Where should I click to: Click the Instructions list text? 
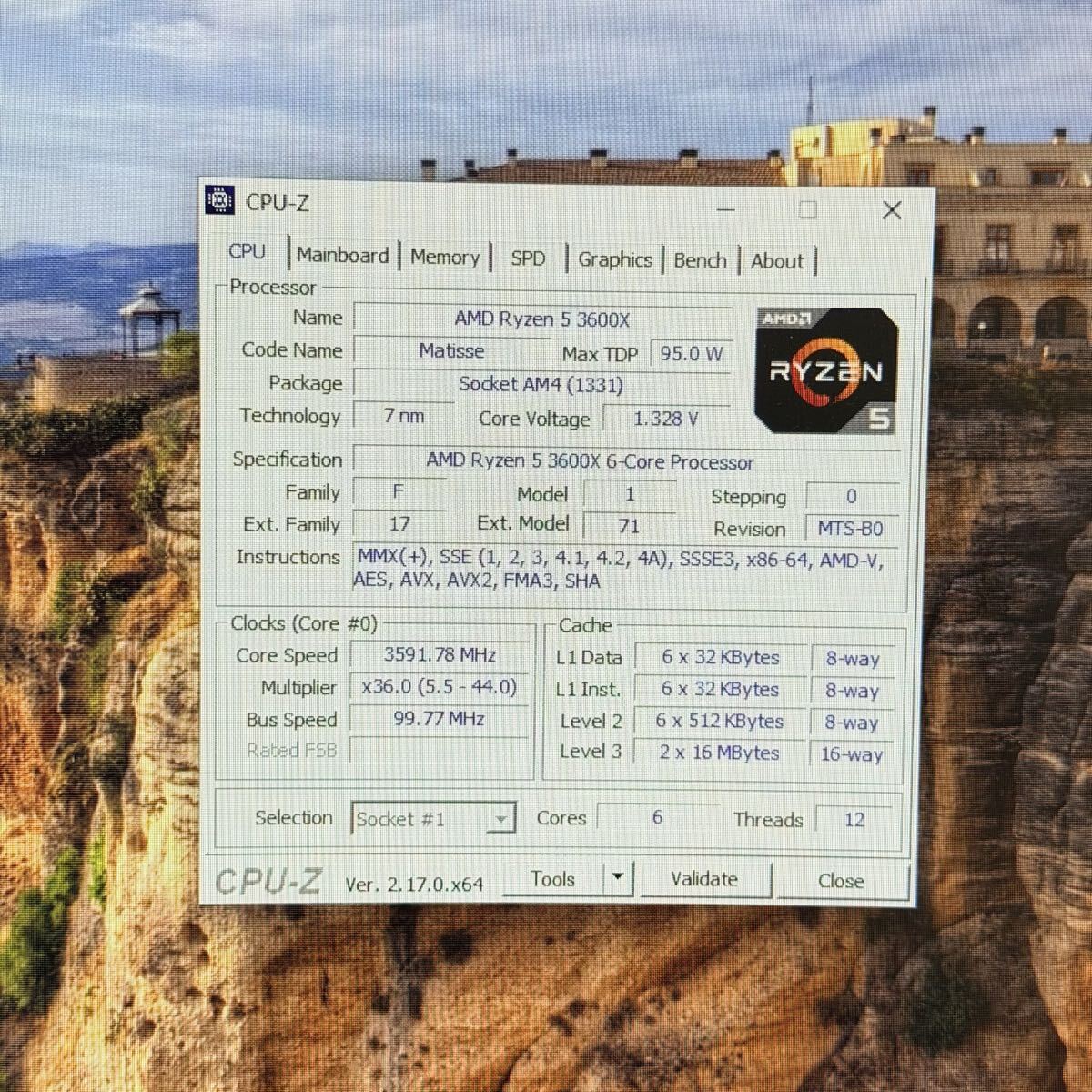pos(626,570)
